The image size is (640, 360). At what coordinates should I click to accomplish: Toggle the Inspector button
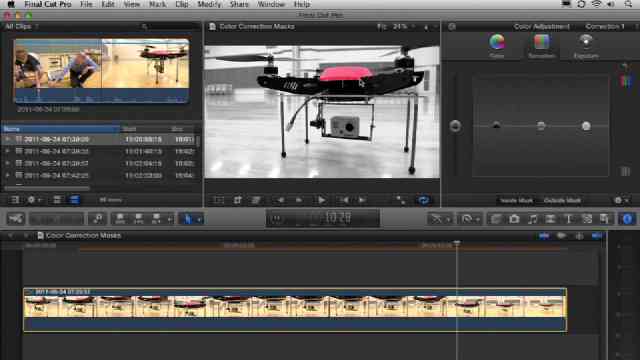pyautogui.click(x=627, y=219)
